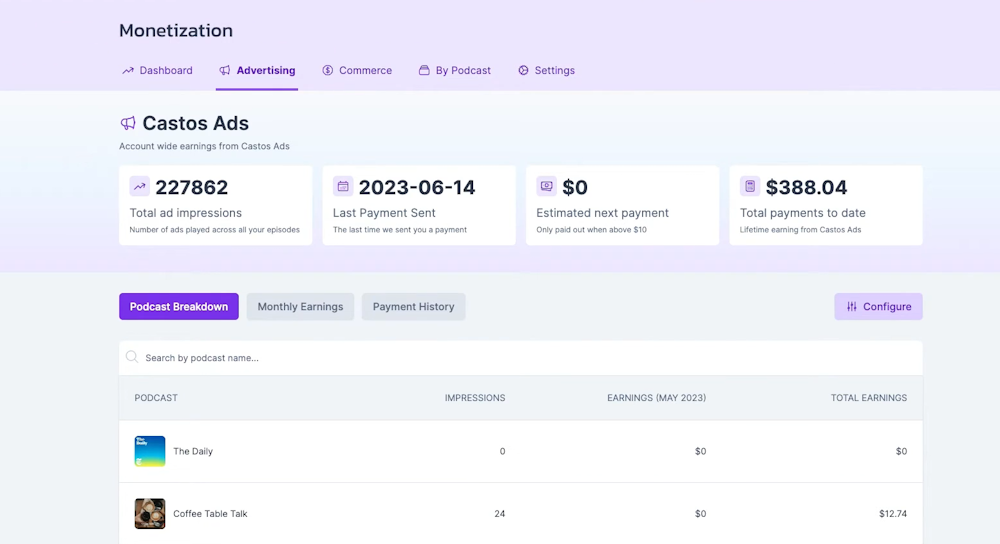Click 'Account wide earnings from Castos Ads' subtitle
The width and height of the screenshot is (1000, 544).
click(204, 146)
